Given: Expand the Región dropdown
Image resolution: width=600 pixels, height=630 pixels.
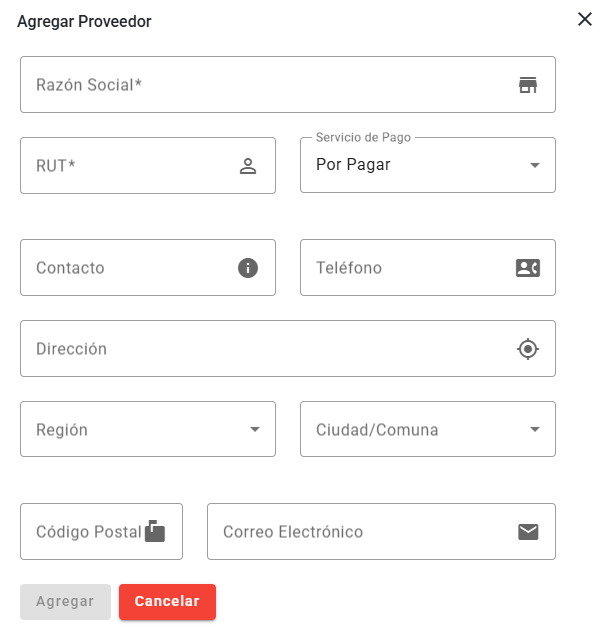Looking at the screenshot, I should (x=147, y=430).
